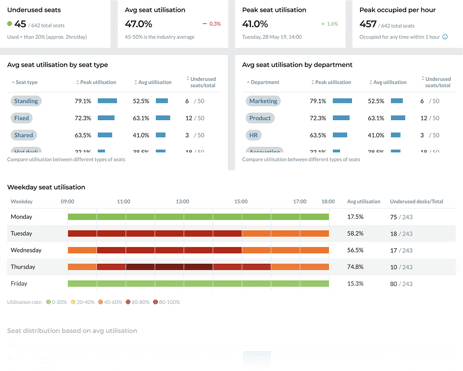
Task: Click the info icon beside Occupied for any time
Action: pos(445,37)
